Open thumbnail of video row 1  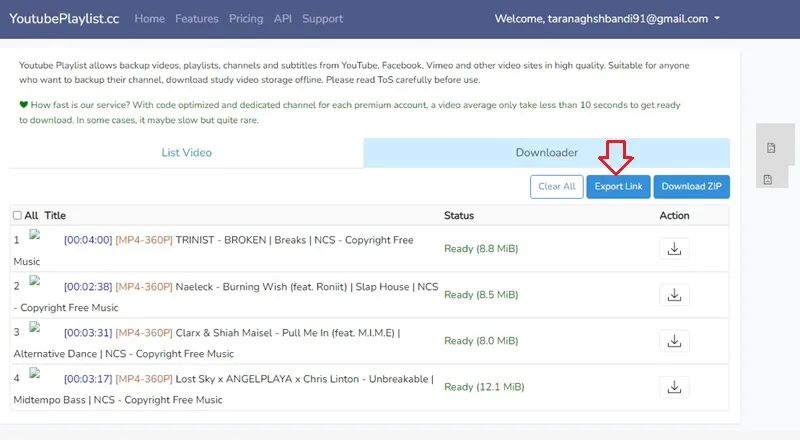pos(35,235)
